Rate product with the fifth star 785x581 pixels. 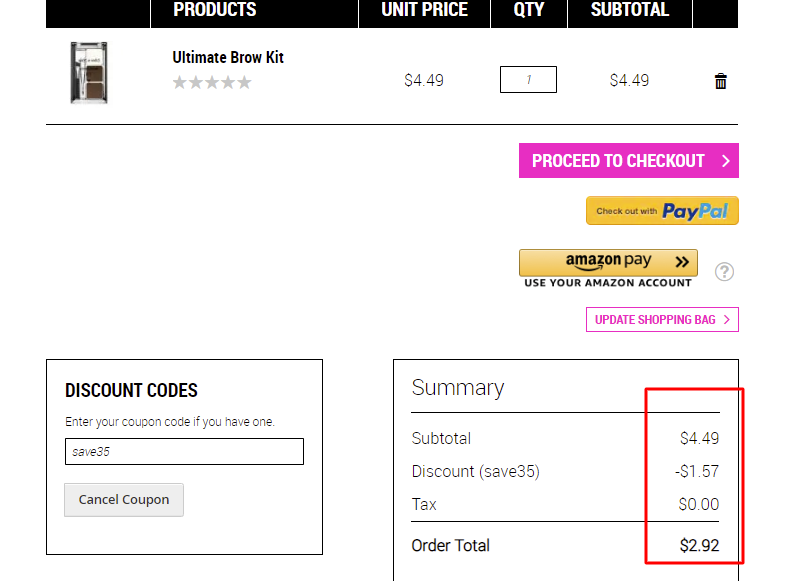point(244,82)
